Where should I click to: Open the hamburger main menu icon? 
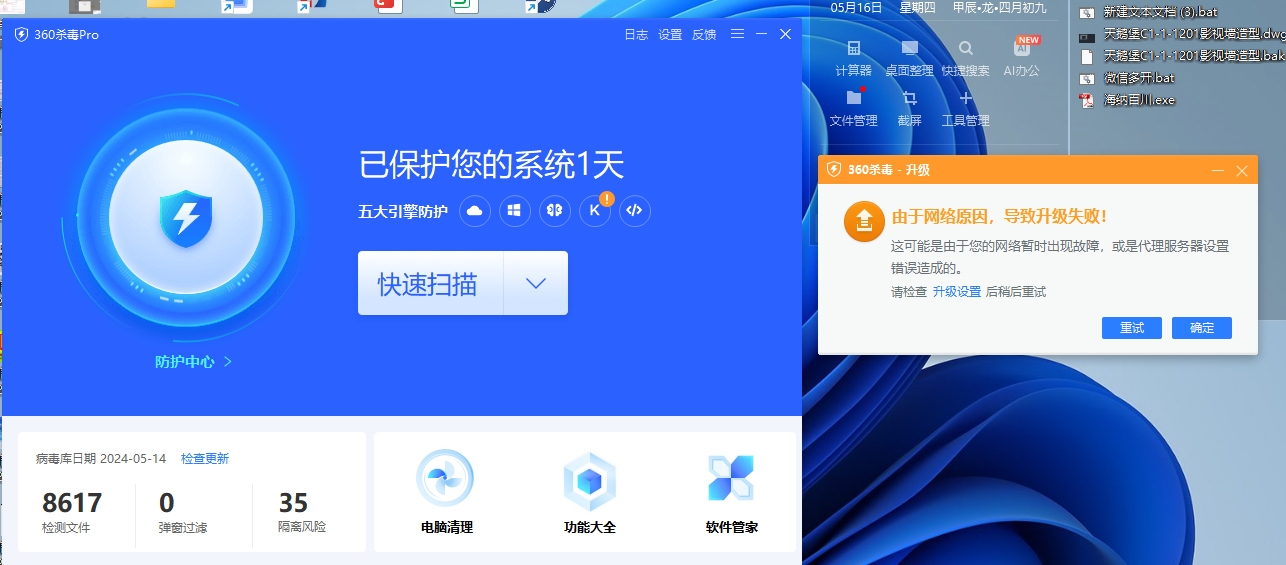(737, 34)
